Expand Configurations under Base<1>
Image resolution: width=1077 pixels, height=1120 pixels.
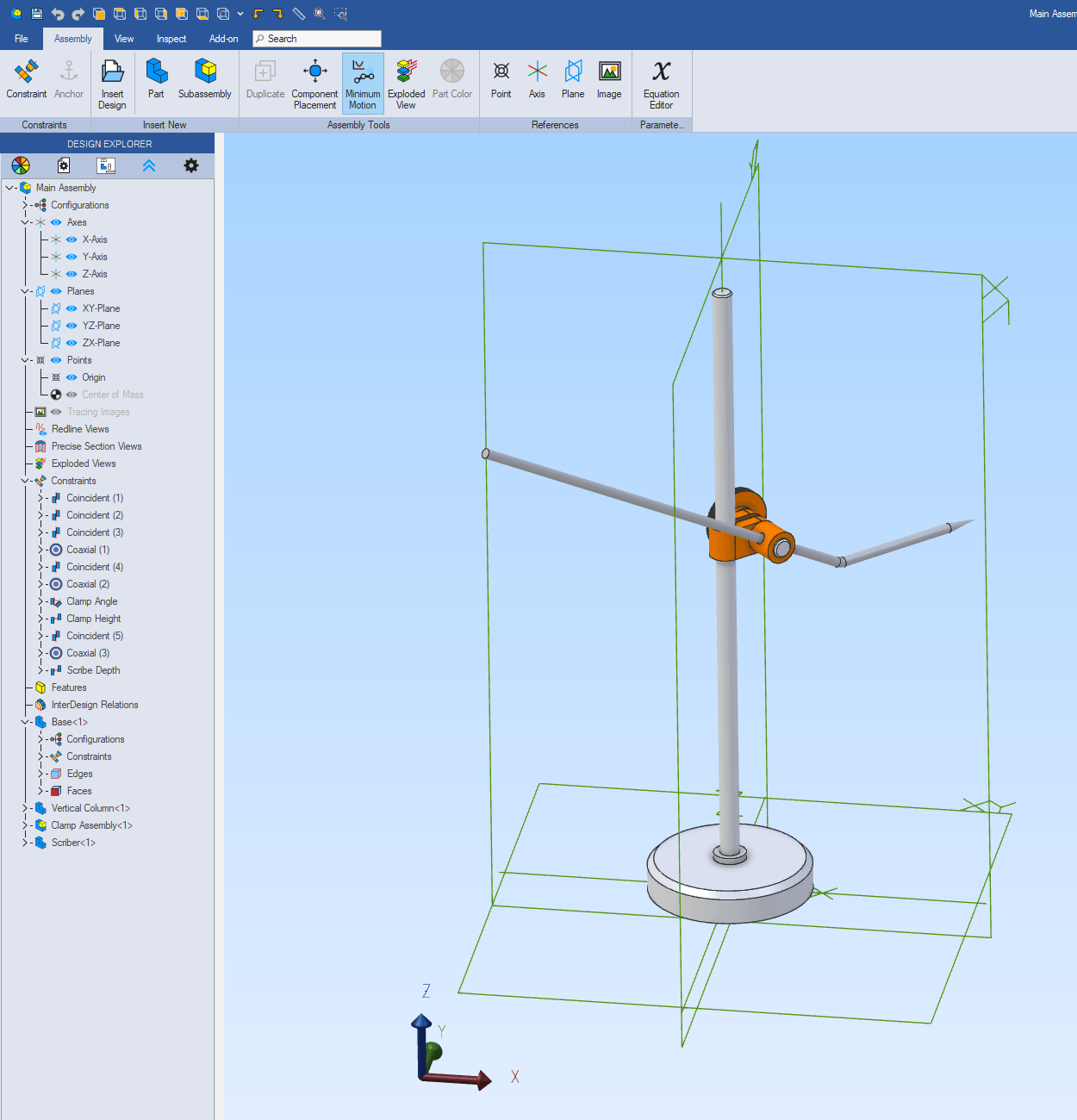click(x=39, y=738)
